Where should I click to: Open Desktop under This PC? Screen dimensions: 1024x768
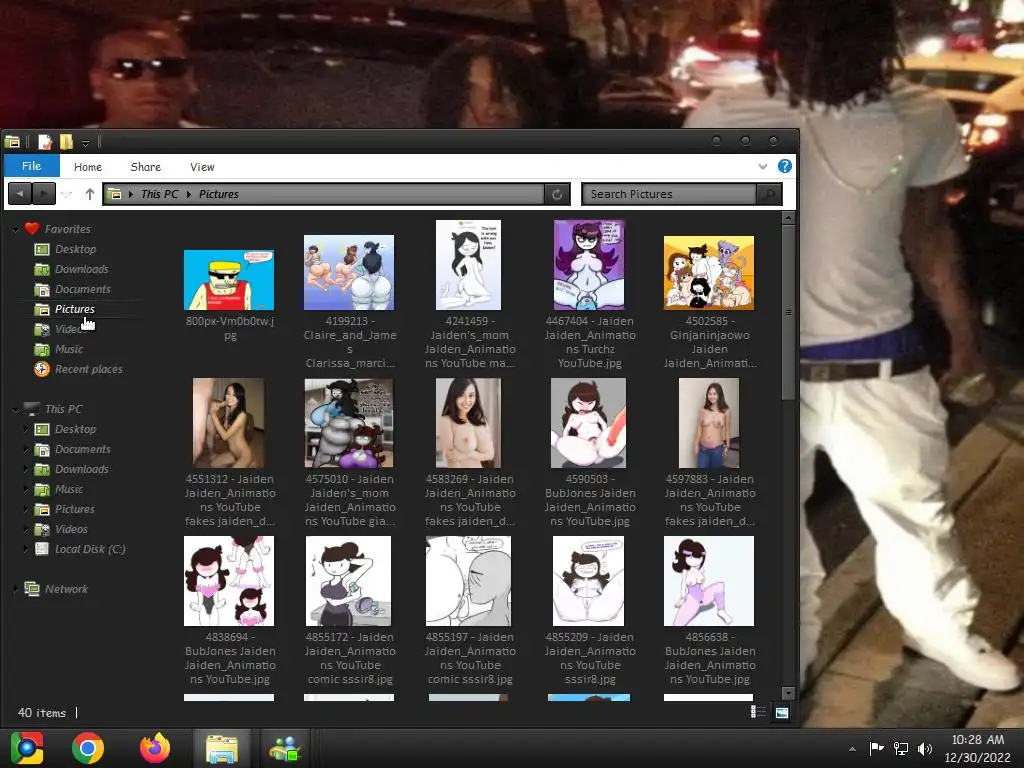(76, 429)
